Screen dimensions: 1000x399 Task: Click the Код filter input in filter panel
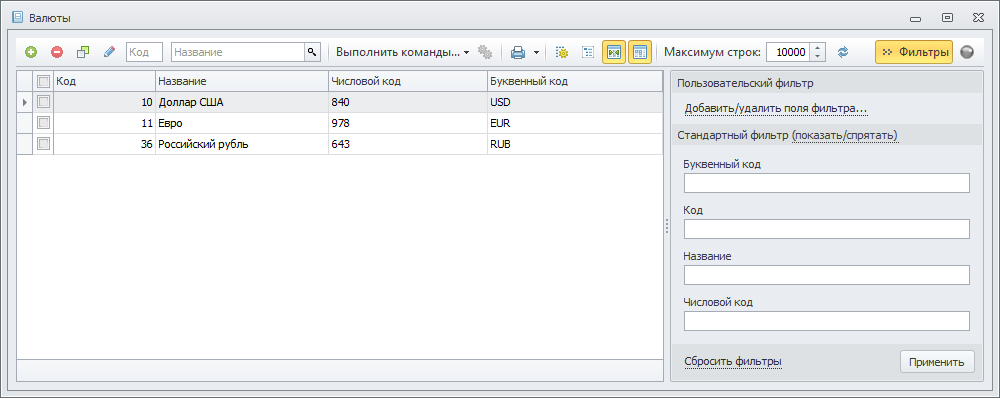[x=827, y=229]
